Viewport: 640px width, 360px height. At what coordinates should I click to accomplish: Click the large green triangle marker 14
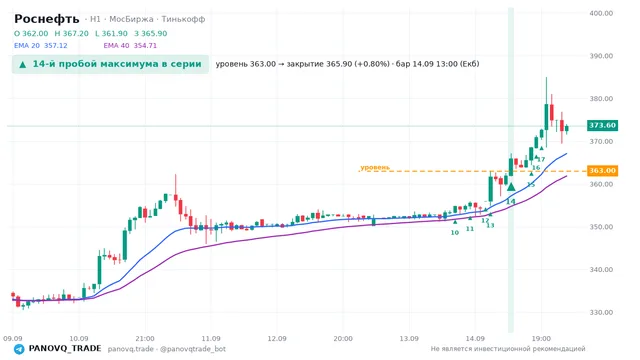pos(511,187)
